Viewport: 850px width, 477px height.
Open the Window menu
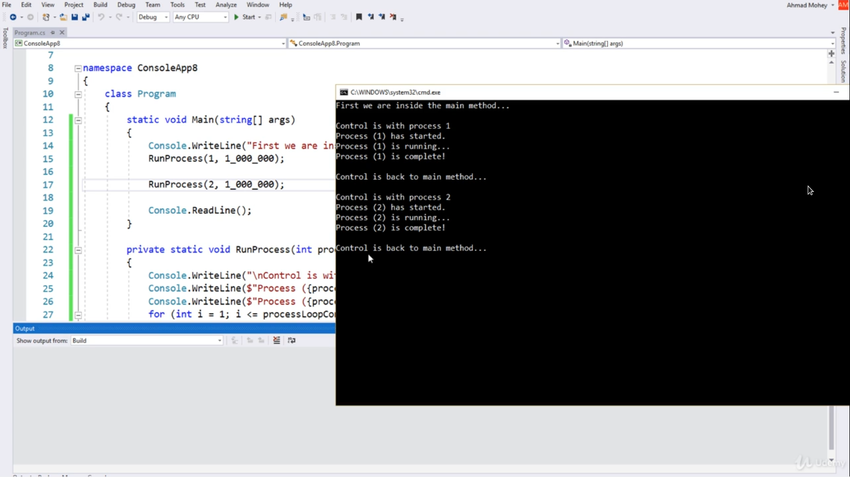(x=257, y=4)
